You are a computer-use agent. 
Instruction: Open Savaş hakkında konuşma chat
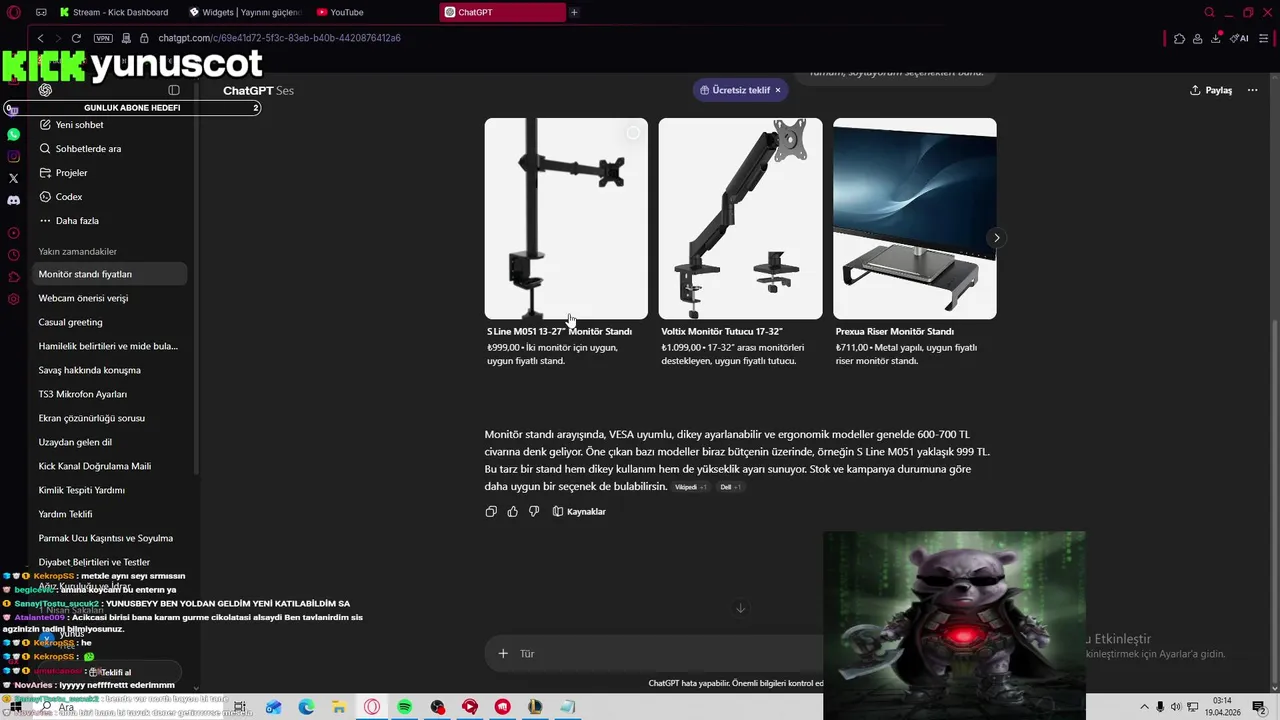[110, 370]
